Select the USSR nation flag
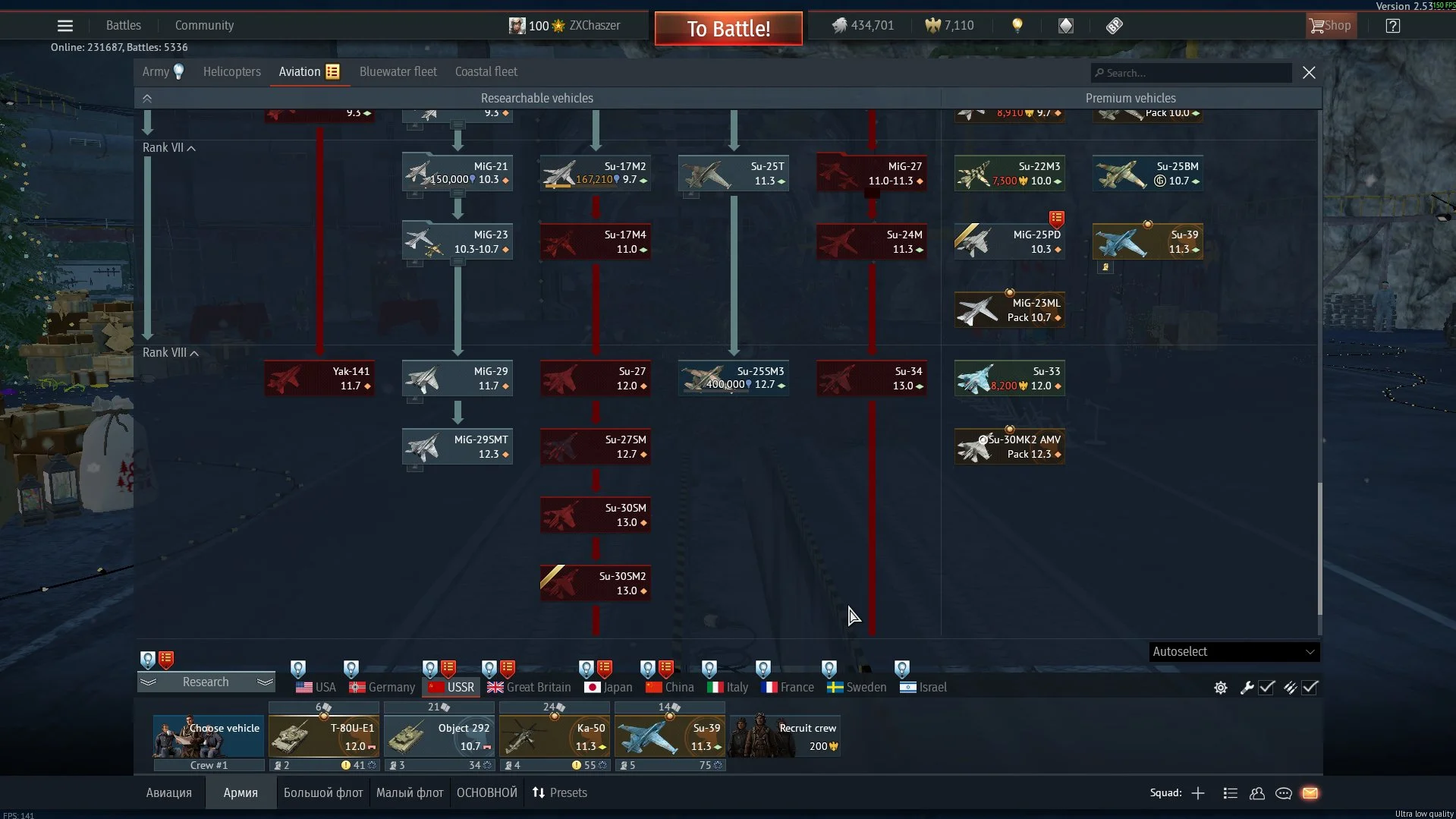 [x=451, y=688]
